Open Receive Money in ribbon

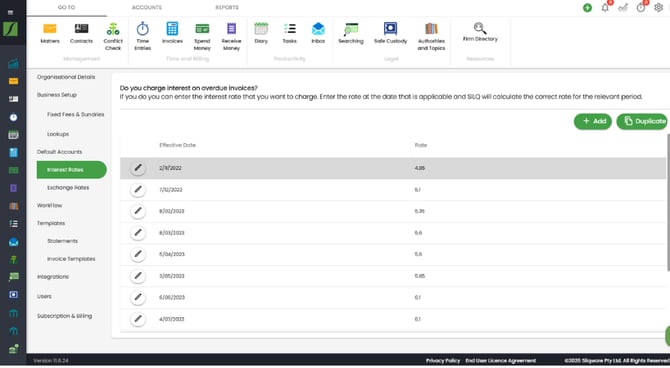point(231,36)
